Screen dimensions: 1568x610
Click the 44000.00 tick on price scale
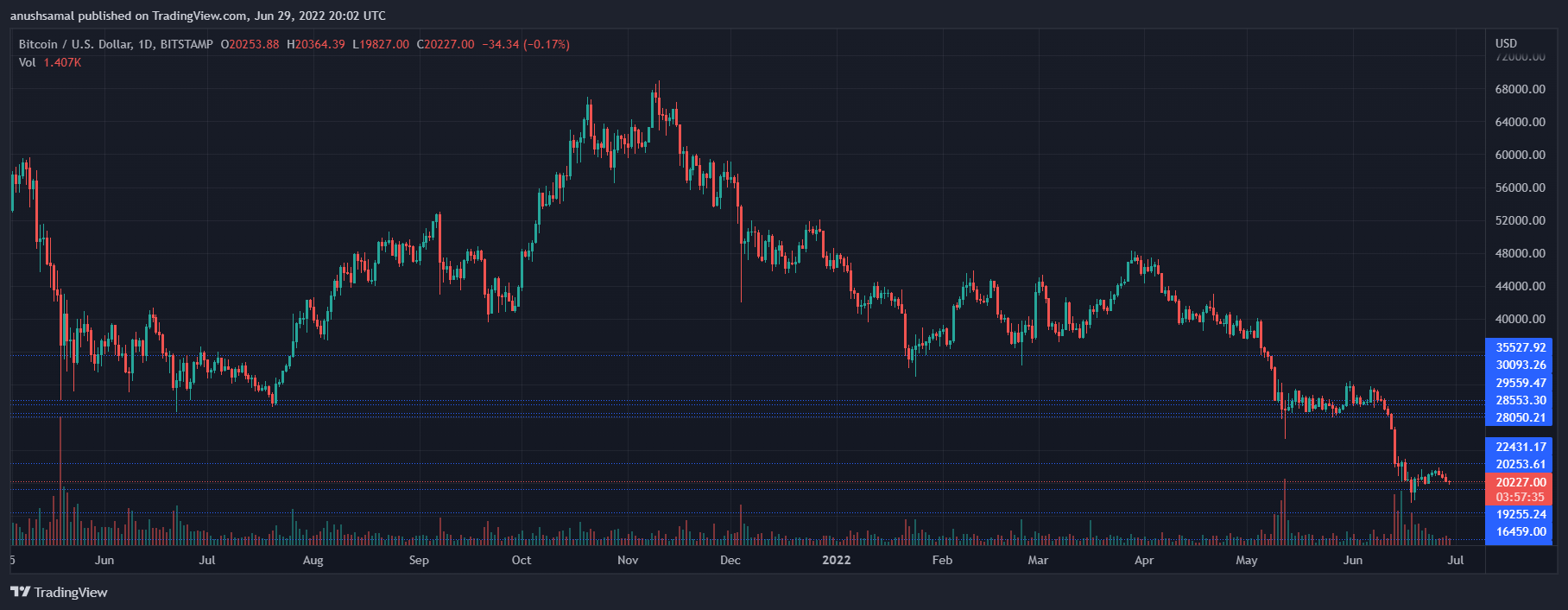[1520, 286]
